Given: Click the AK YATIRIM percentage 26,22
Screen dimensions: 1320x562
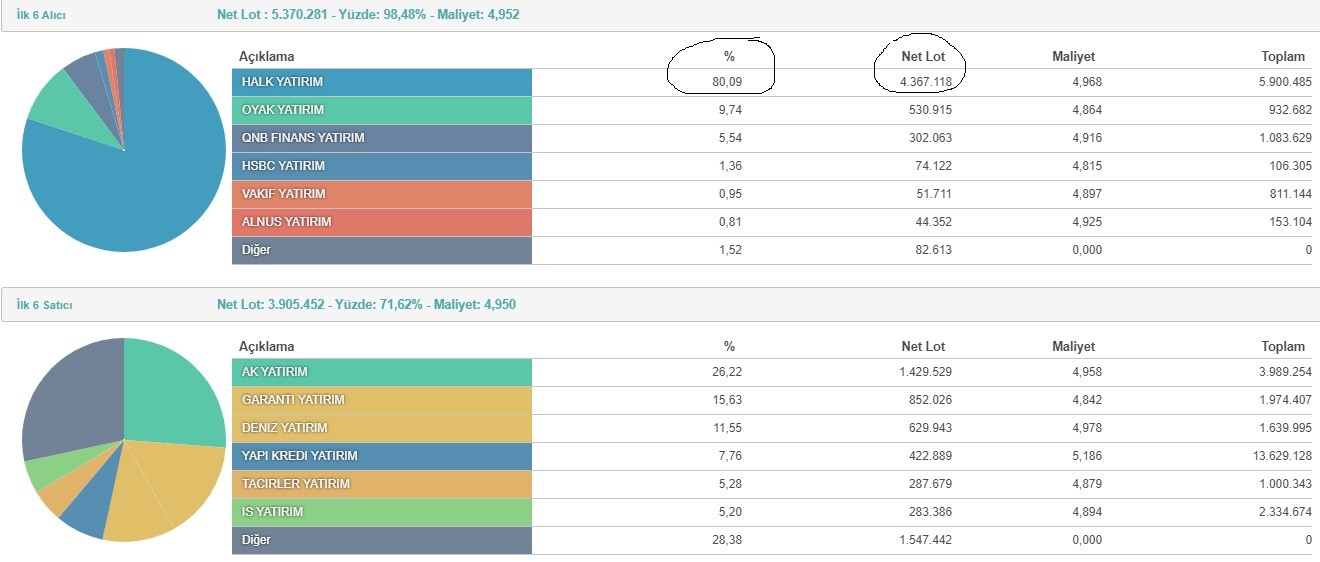Looking at the screenshot, I should pyautogui.click(x=728, y=372).
